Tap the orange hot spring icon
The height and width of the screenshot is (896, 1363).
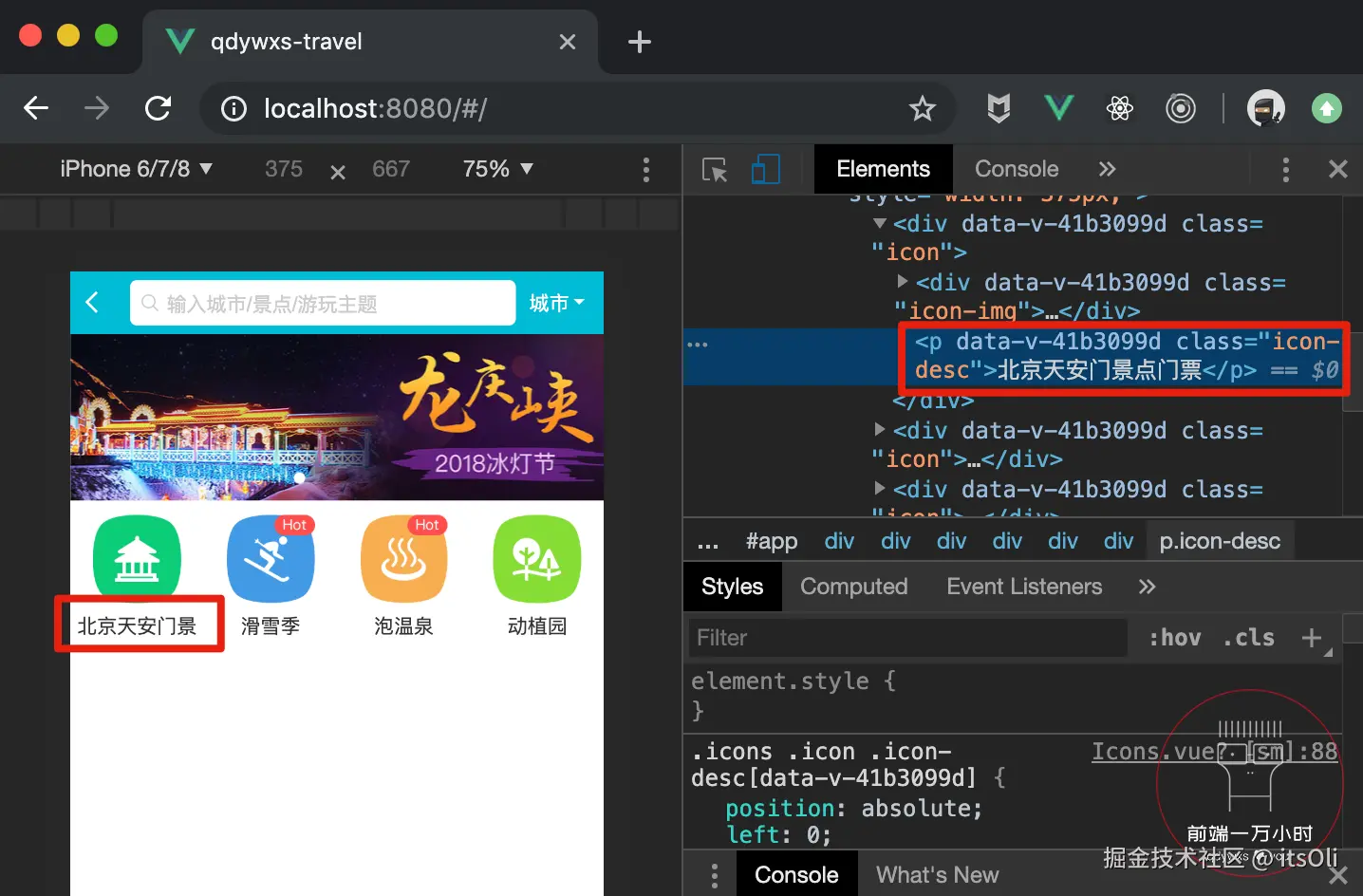(403, 559)
